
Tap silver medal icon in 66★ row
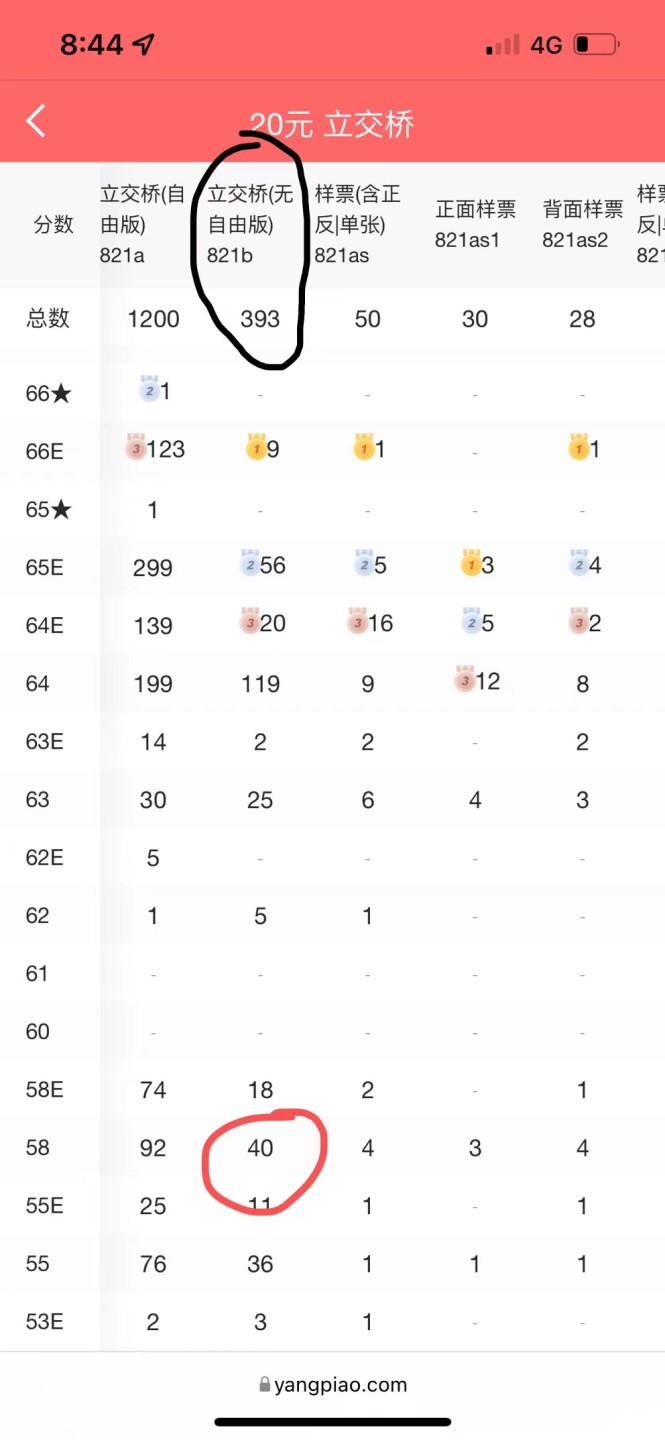click(148, 392)
